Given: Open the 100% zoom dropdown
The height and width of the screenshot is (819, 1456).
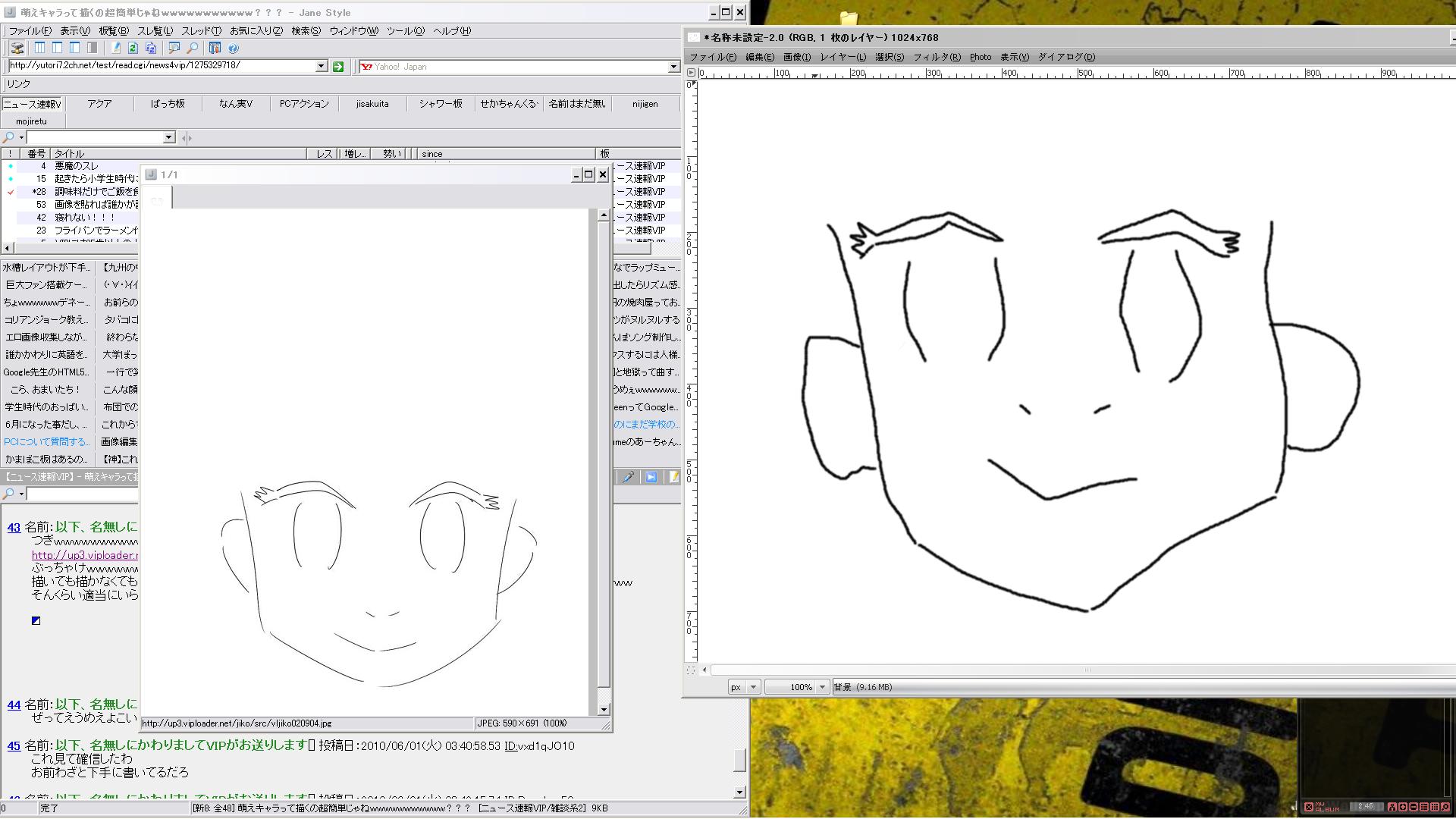Looking at the screenshot, I should click(822, 687).
